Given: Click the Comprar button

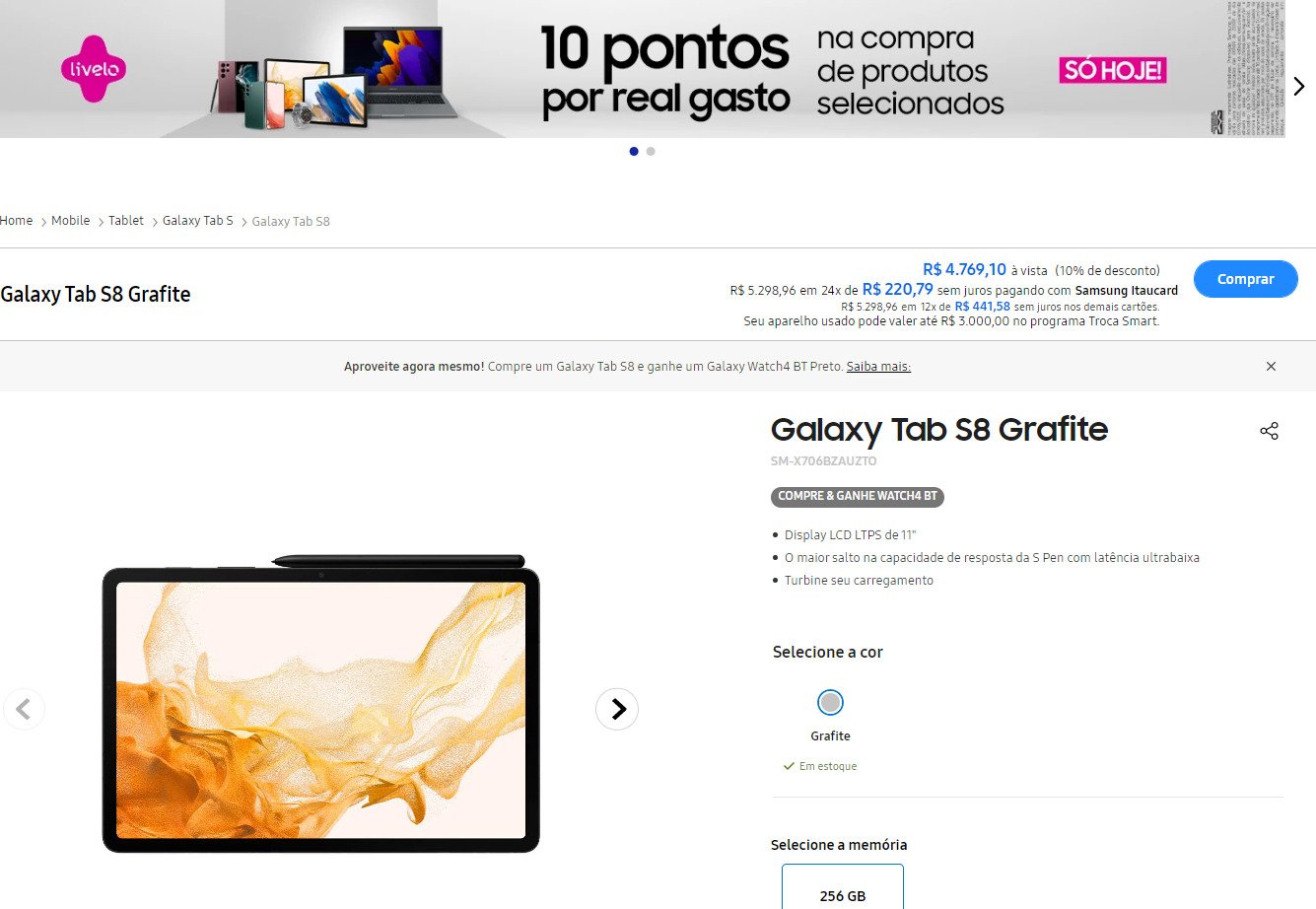Looking at the screenshot, I should click(1246, 279).
